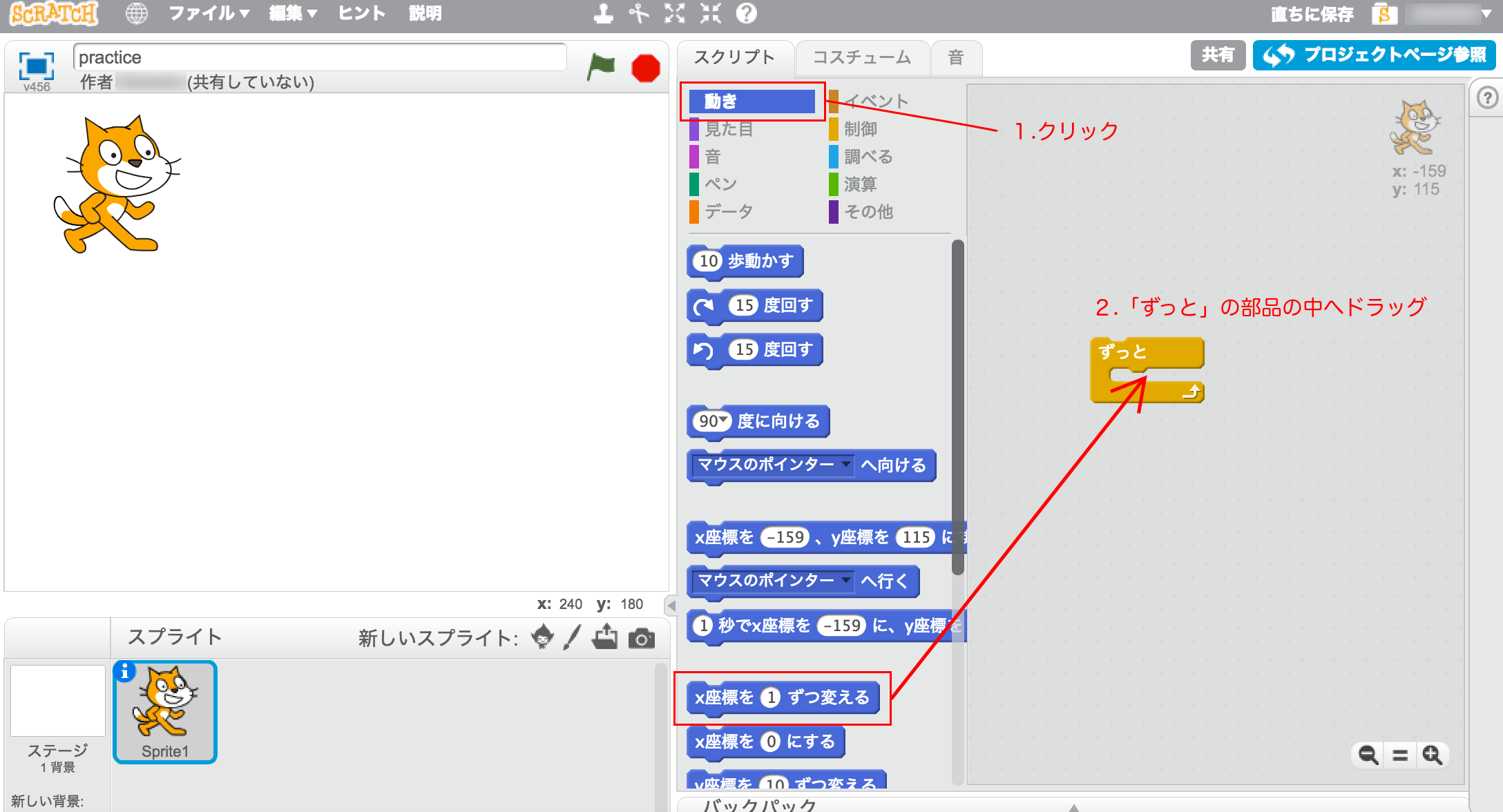Click the 説明 menu item
This screenshot has width=1503, height=812.
tap(425, 14)
